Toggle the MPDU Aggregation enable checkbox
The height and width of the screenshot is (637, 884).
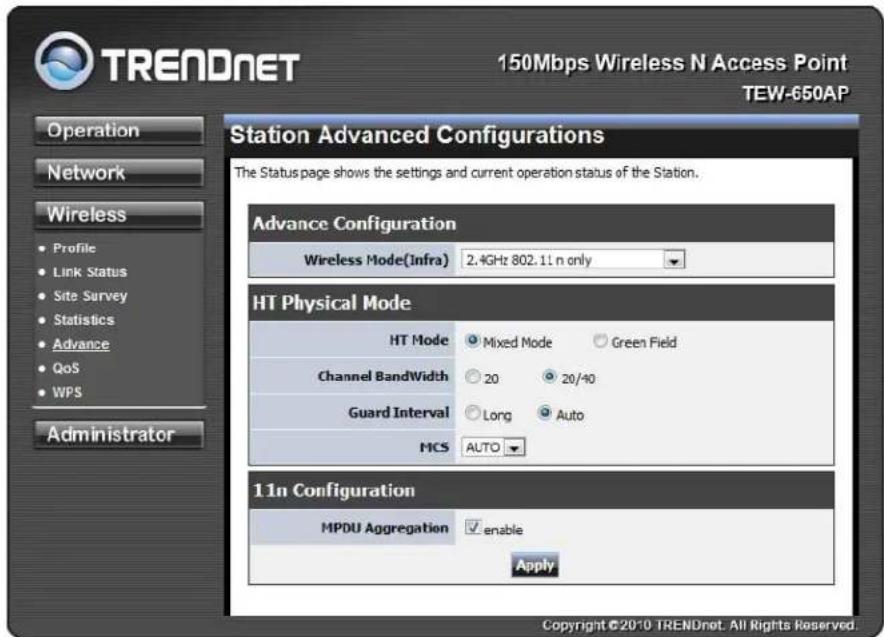[472, 528]
